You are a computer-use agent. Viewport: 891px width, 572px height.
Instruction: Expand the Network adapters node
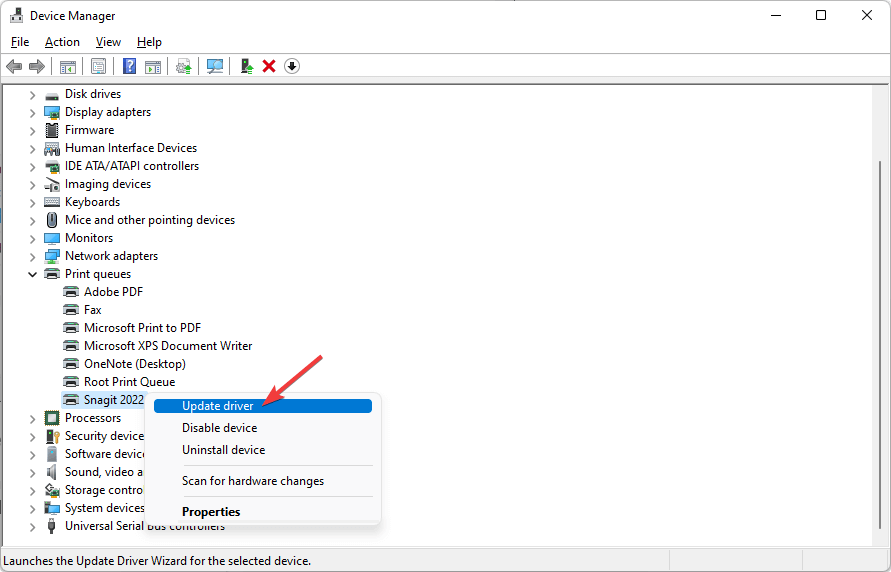[32, 257]
